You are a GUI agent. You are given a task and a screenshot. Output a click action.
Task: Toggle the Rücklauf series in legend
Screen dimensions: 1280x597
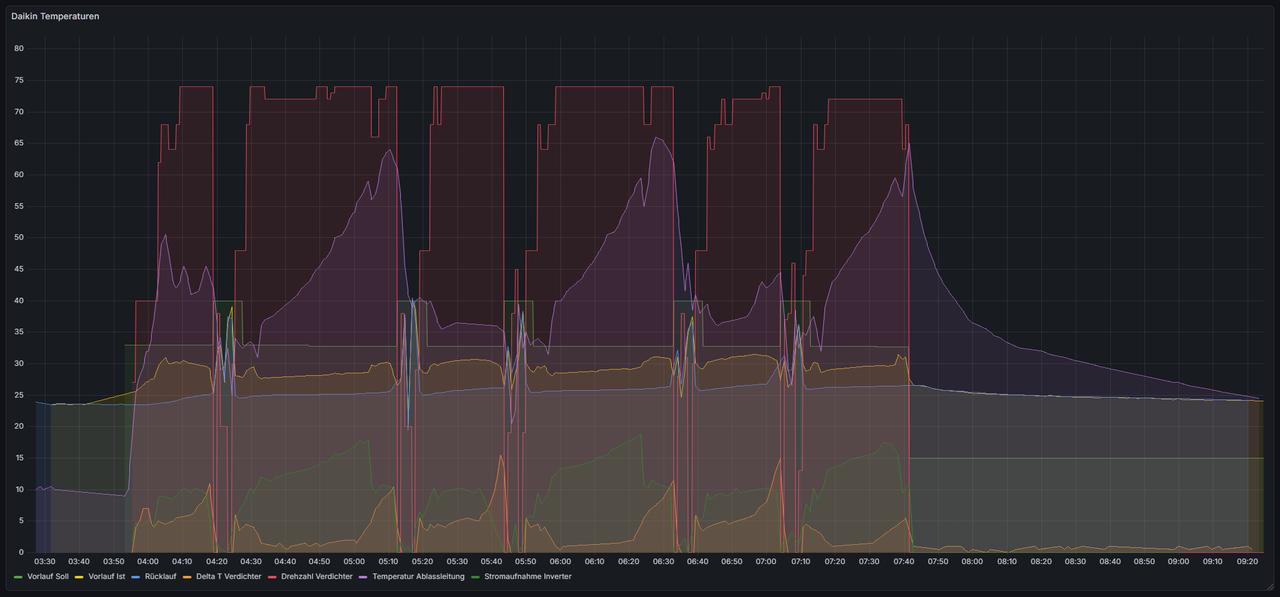click(x=159, y=576)
